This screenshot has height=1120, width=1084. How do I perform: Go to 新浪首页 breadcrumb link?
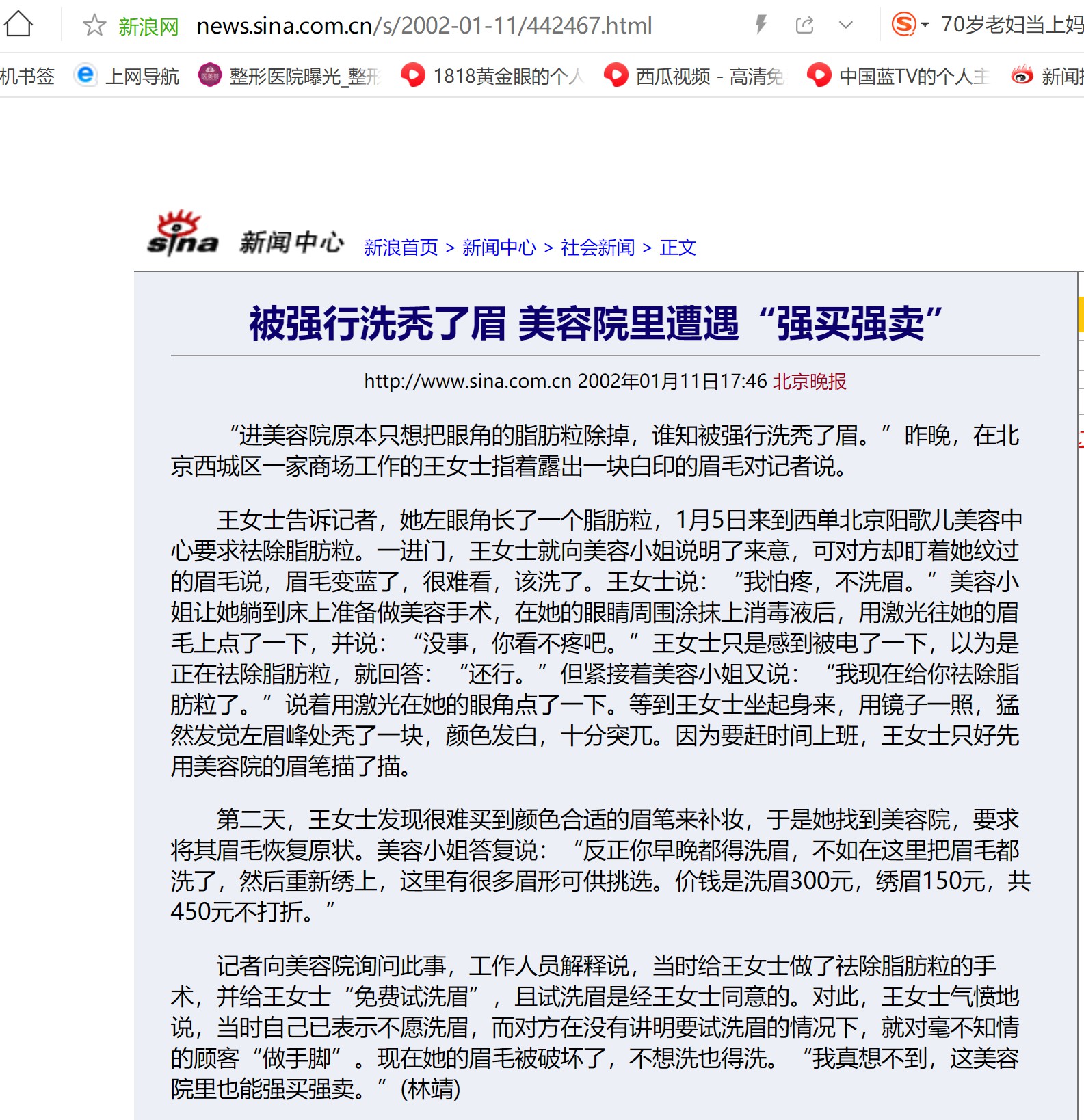coord(401,248)
